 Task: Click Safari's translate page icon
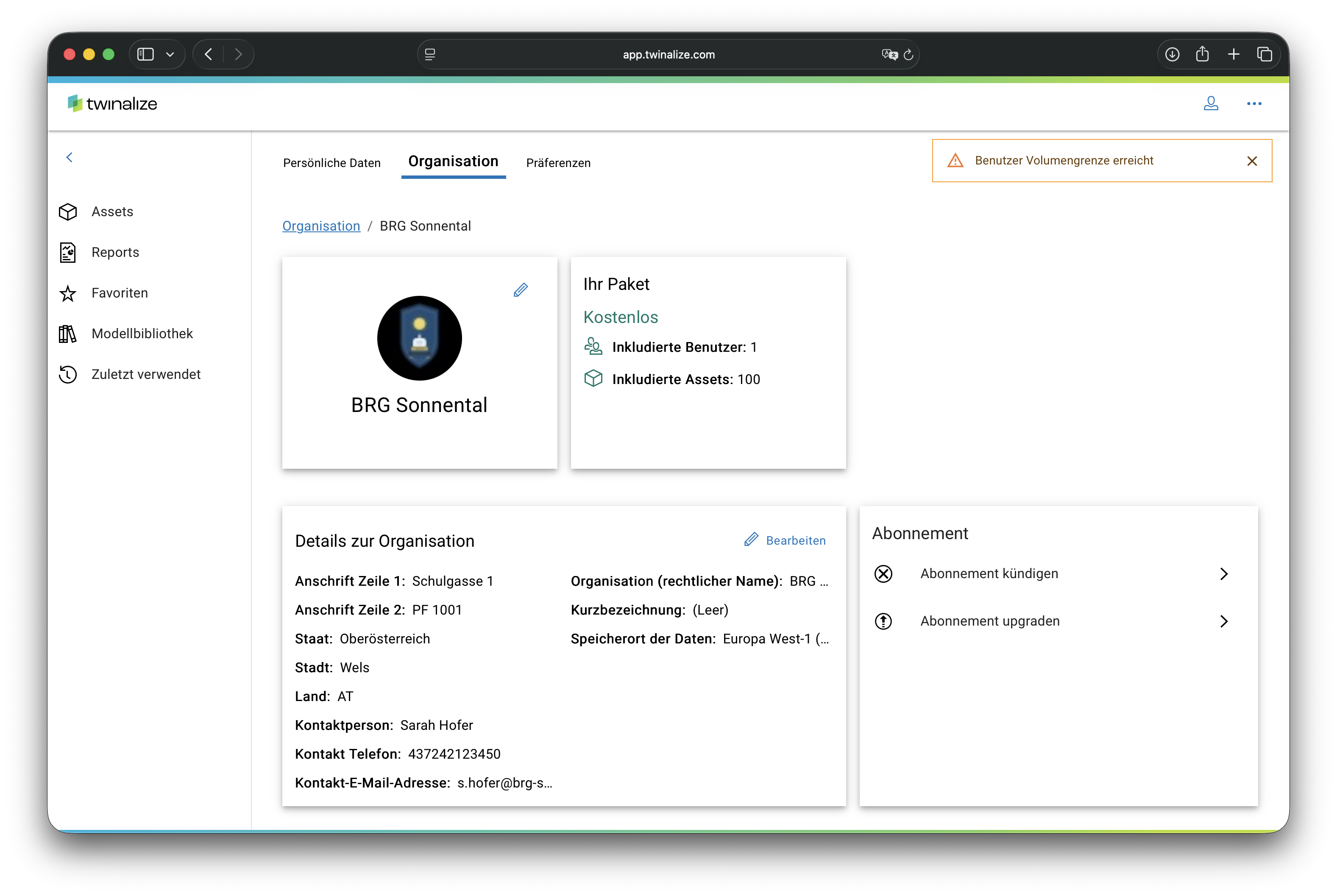click(x=889, y=55)
